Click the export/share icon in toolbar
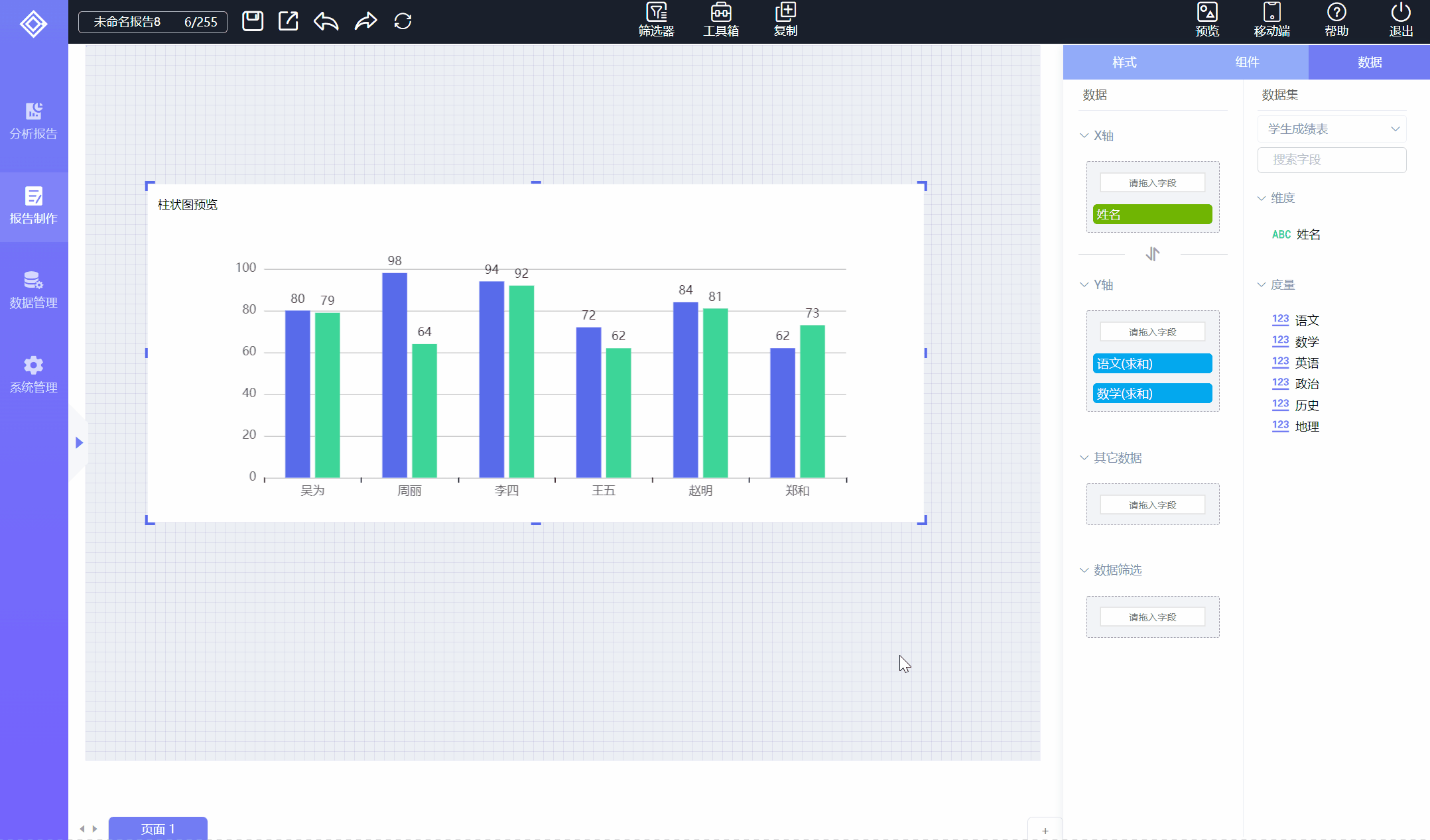 click(289, 21)
